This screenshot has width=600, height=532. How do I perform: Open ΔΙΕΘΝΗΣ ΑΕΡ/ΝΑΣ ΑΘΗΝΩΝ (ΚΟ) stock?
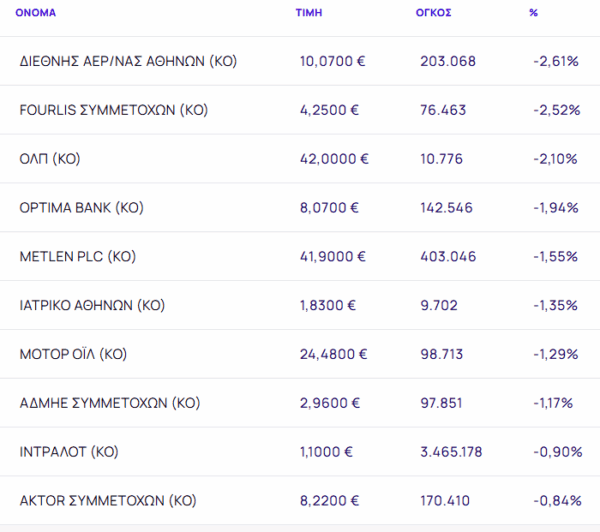[128, 62]
